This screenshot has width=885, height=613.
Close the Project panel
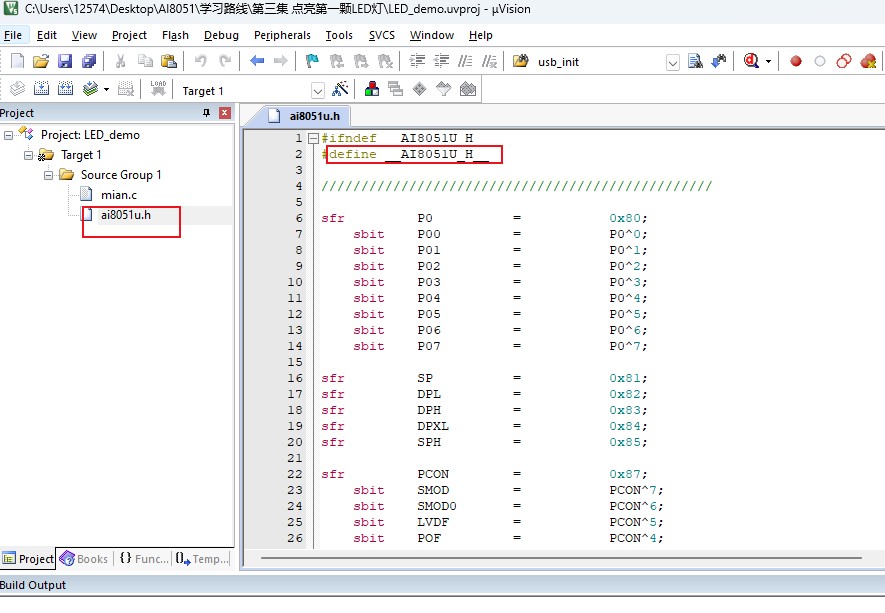tap(224, 113)
